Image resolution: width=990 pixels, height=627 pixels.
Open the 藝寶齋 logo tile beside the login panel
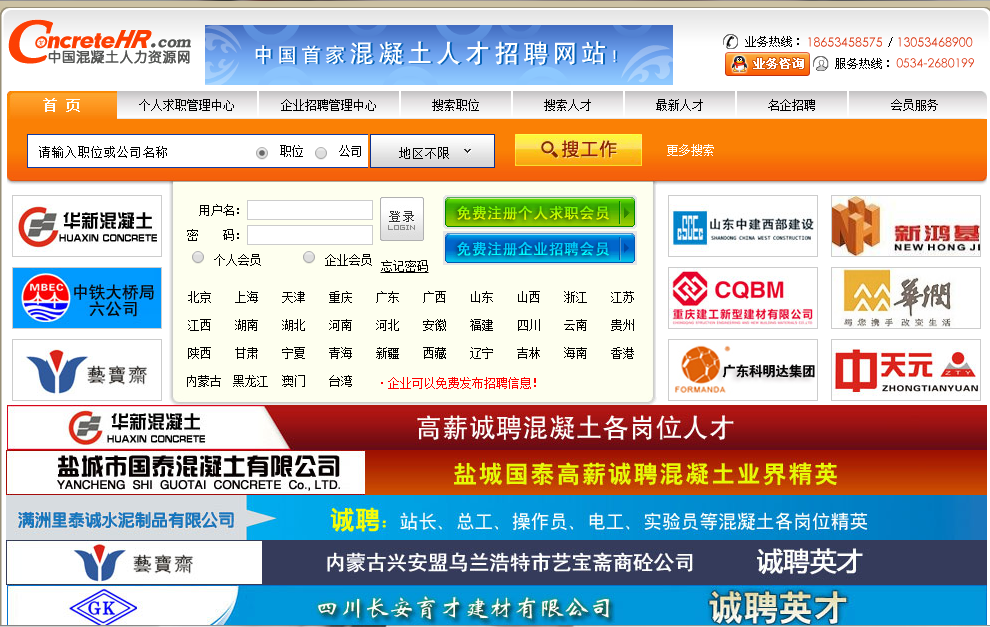(x=87, y=370)
